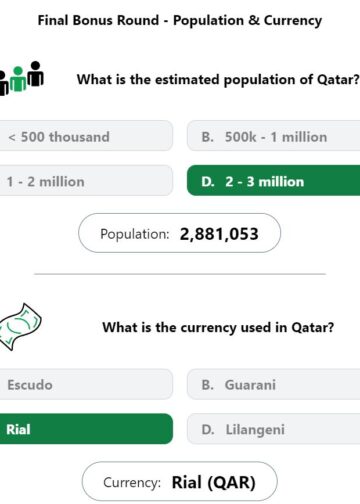Pick the '1 - 2 million' answer
Viewport: 360px width, 504px height.
[86, 181]
